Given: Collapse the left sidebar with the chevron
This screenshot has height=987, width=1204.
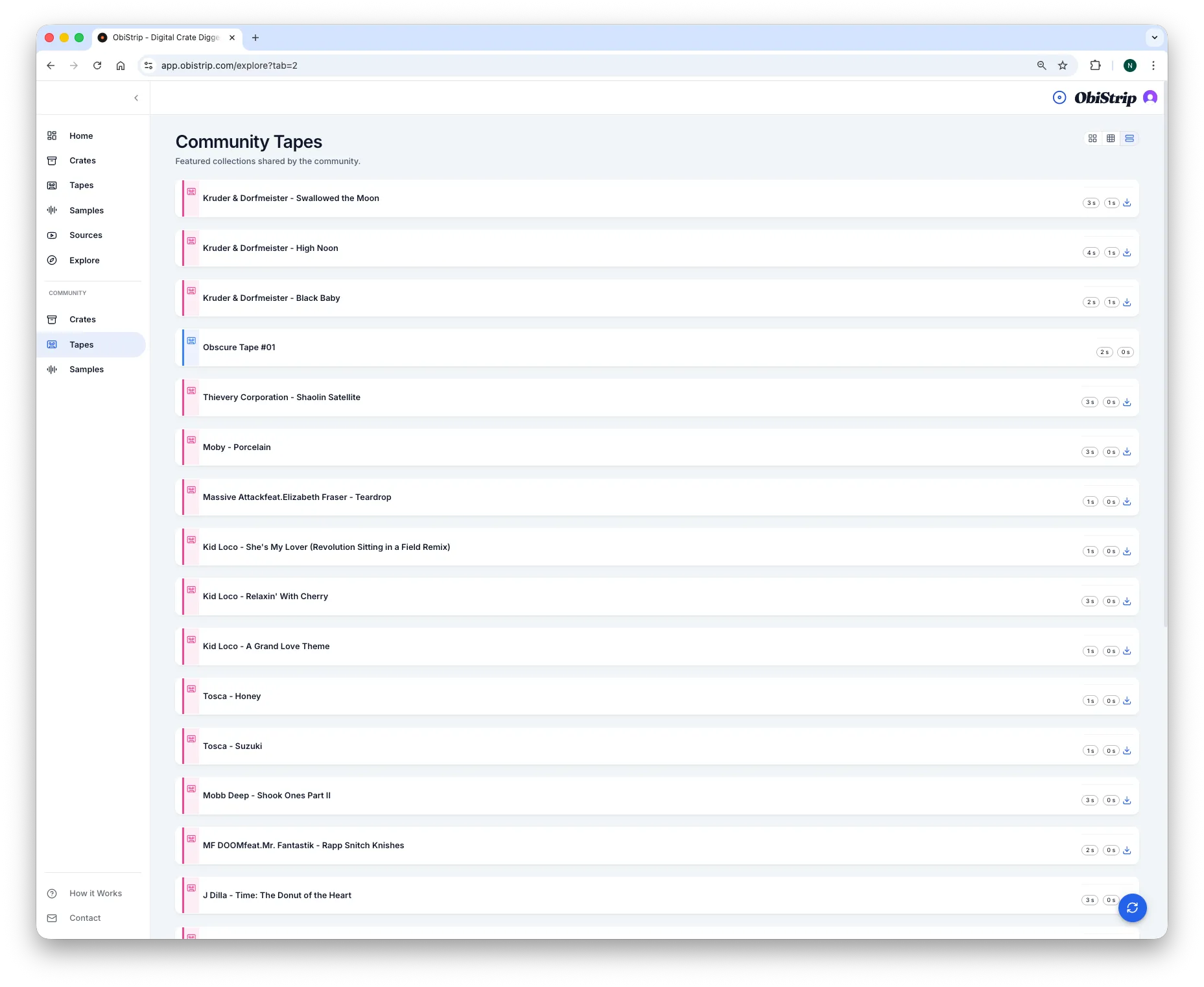Looking at the screenshot, I should pyautogui.click(x=136, y=97).
